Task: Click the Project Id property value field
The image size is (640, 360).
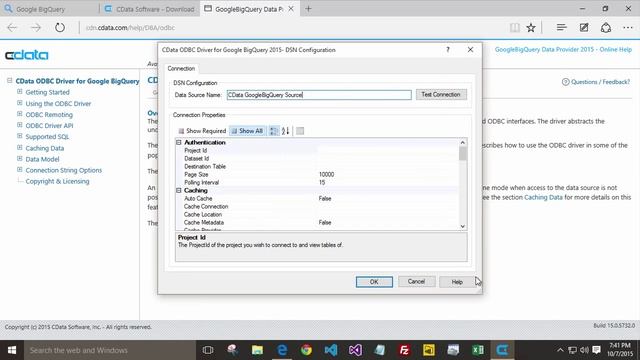Action: pyautogui.click(x=388, y=151)
